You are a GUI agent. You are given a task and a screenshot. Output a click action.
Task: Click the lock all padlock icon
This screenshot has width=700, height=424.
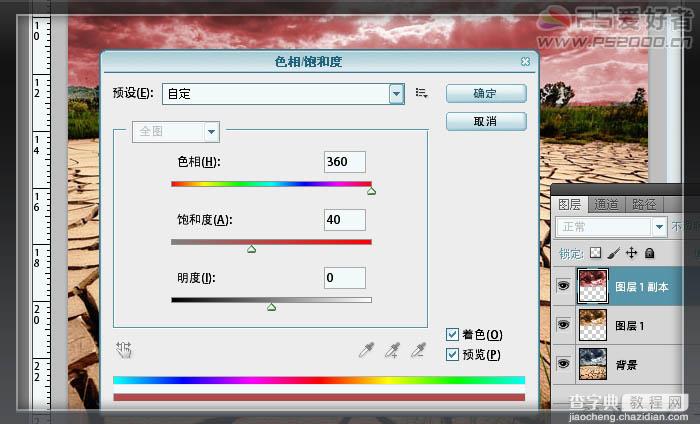[650, 253]
